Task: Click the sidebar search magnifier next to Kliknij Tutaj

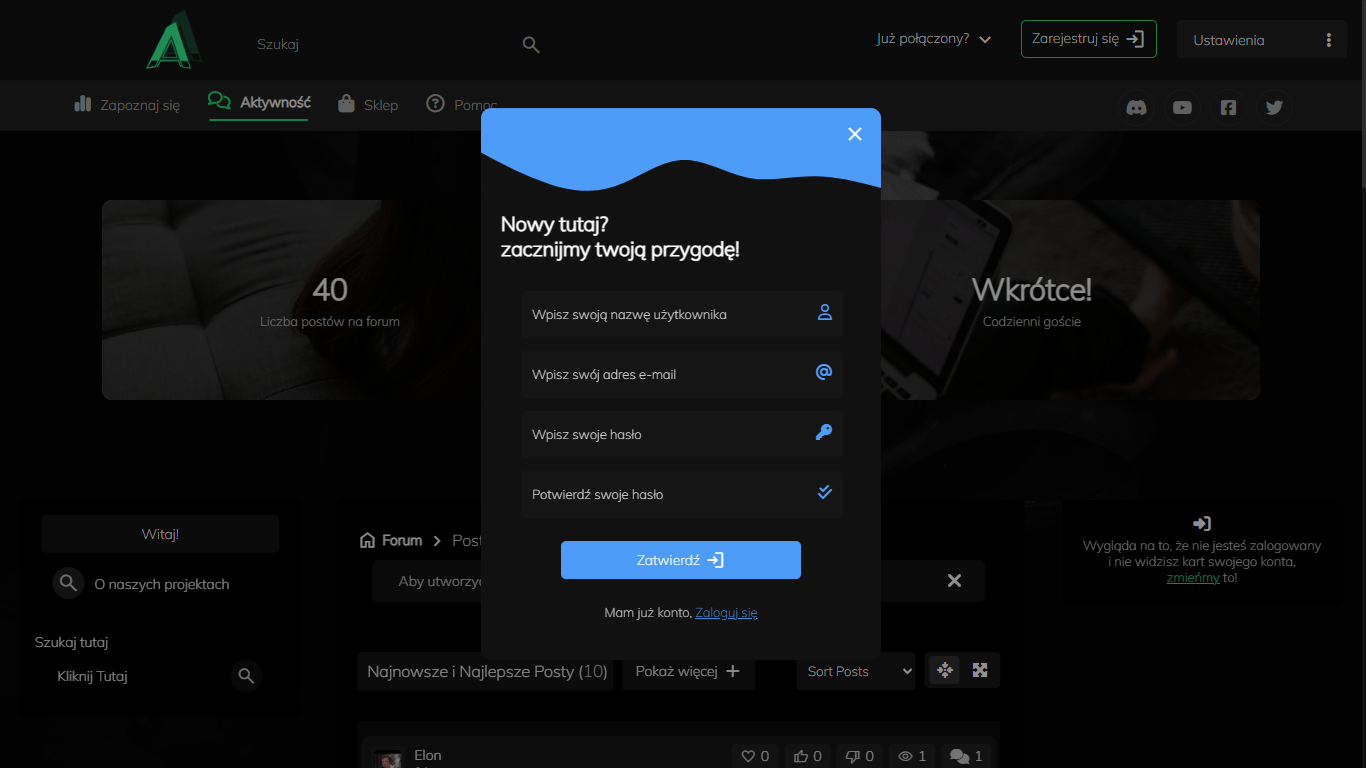Action: pos(246,677)
